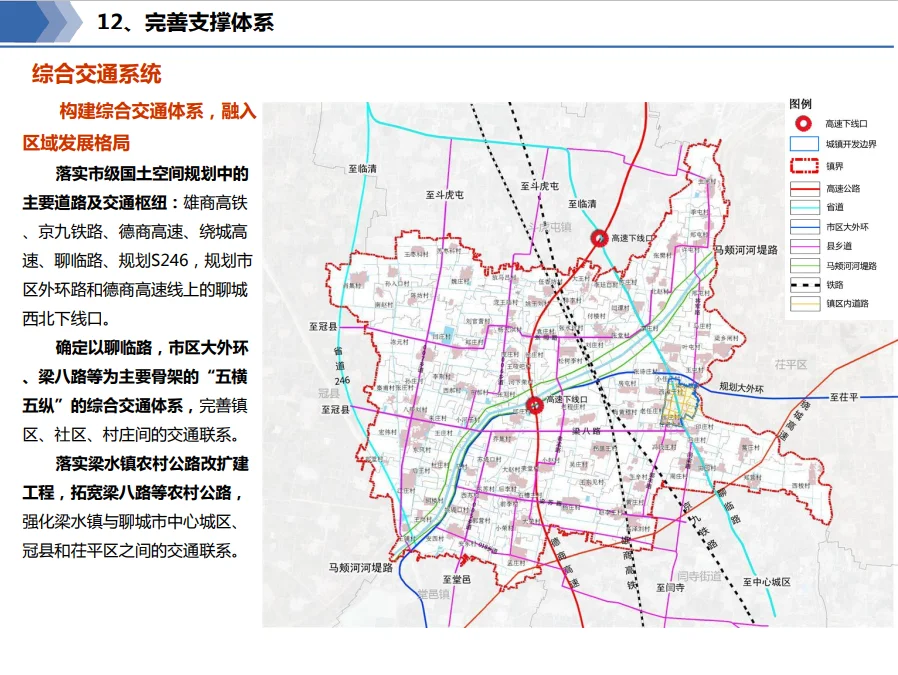Image resolution: width=898 pixels, height=675 pixels.
Task: Select the 铁路 black dashed legend symbol
Action: click(803, 284)
